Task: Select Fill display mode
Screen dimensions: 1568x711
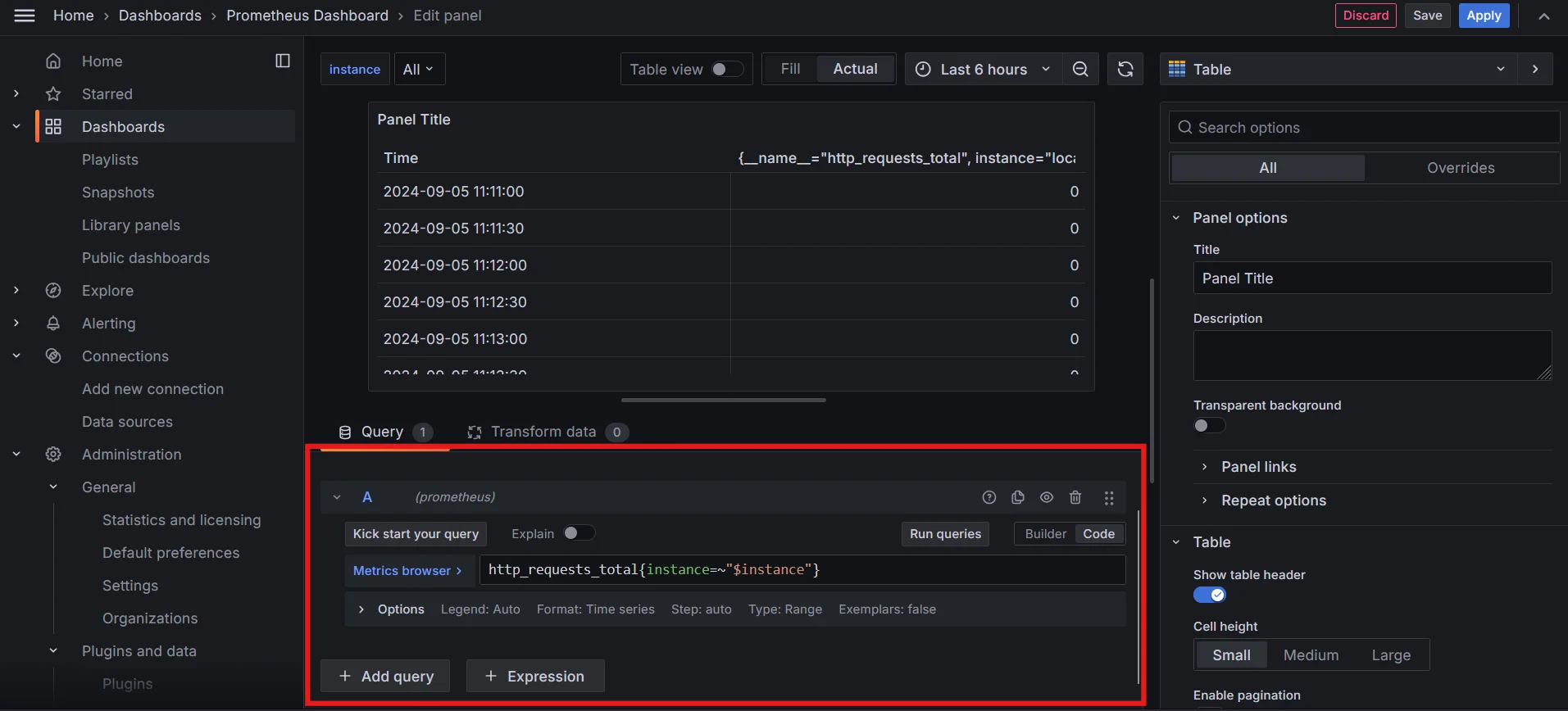Action: tap(790, 70)
